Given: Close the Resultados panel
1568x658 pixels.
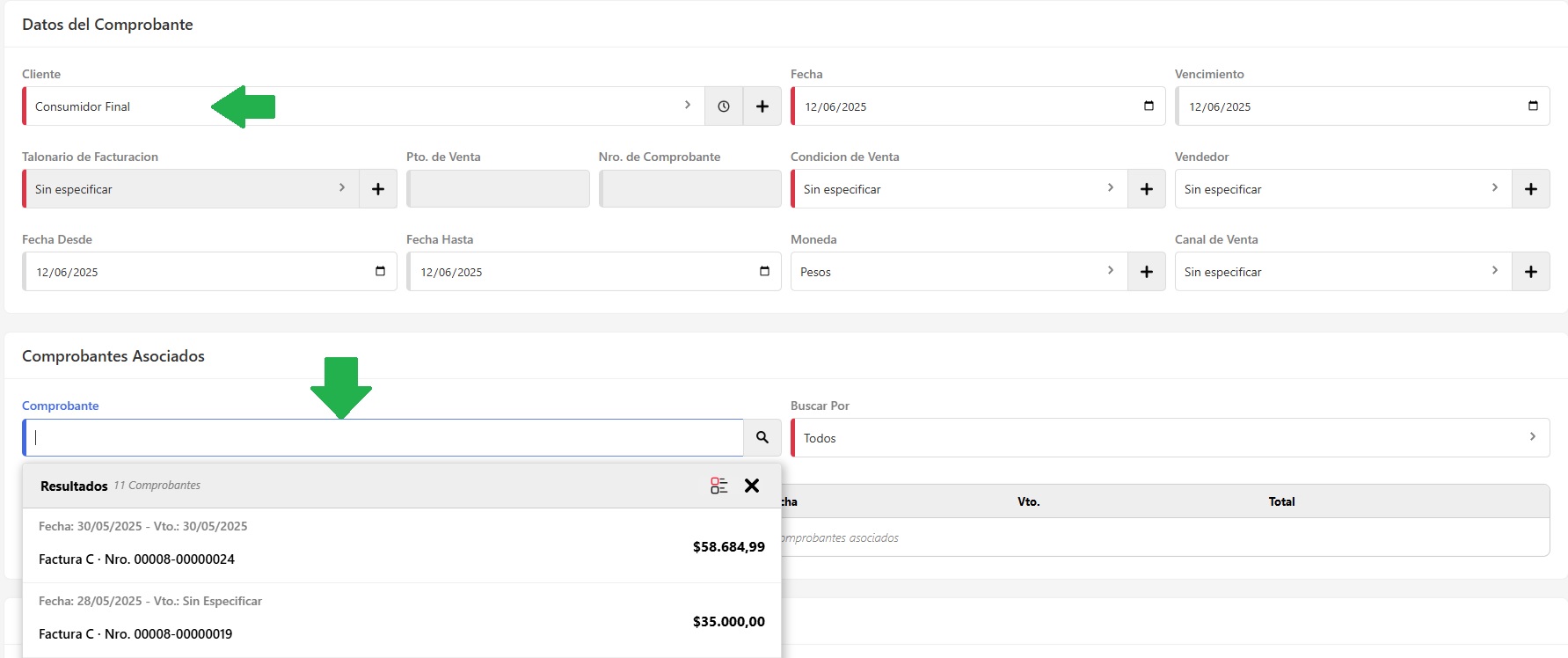Looking at the screenshot, I should pyautogui.click(x=752, y=486).
